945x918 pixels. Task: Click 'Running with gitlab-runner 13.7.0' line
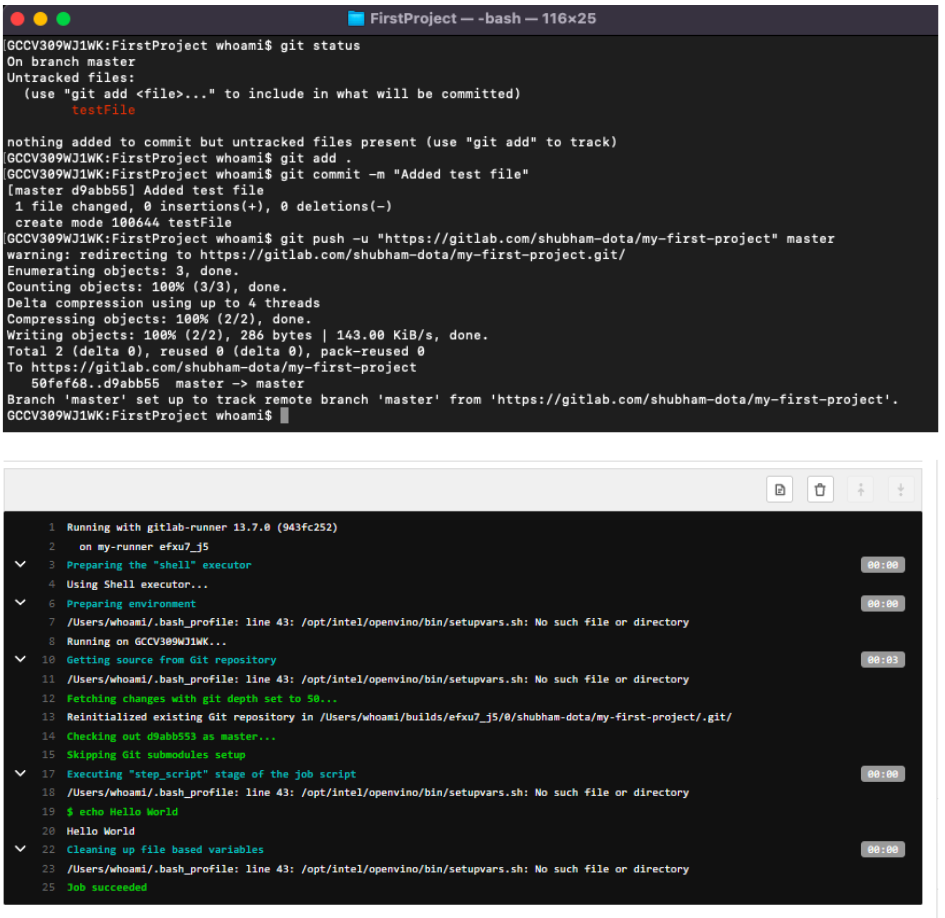[x=202, y=527]
